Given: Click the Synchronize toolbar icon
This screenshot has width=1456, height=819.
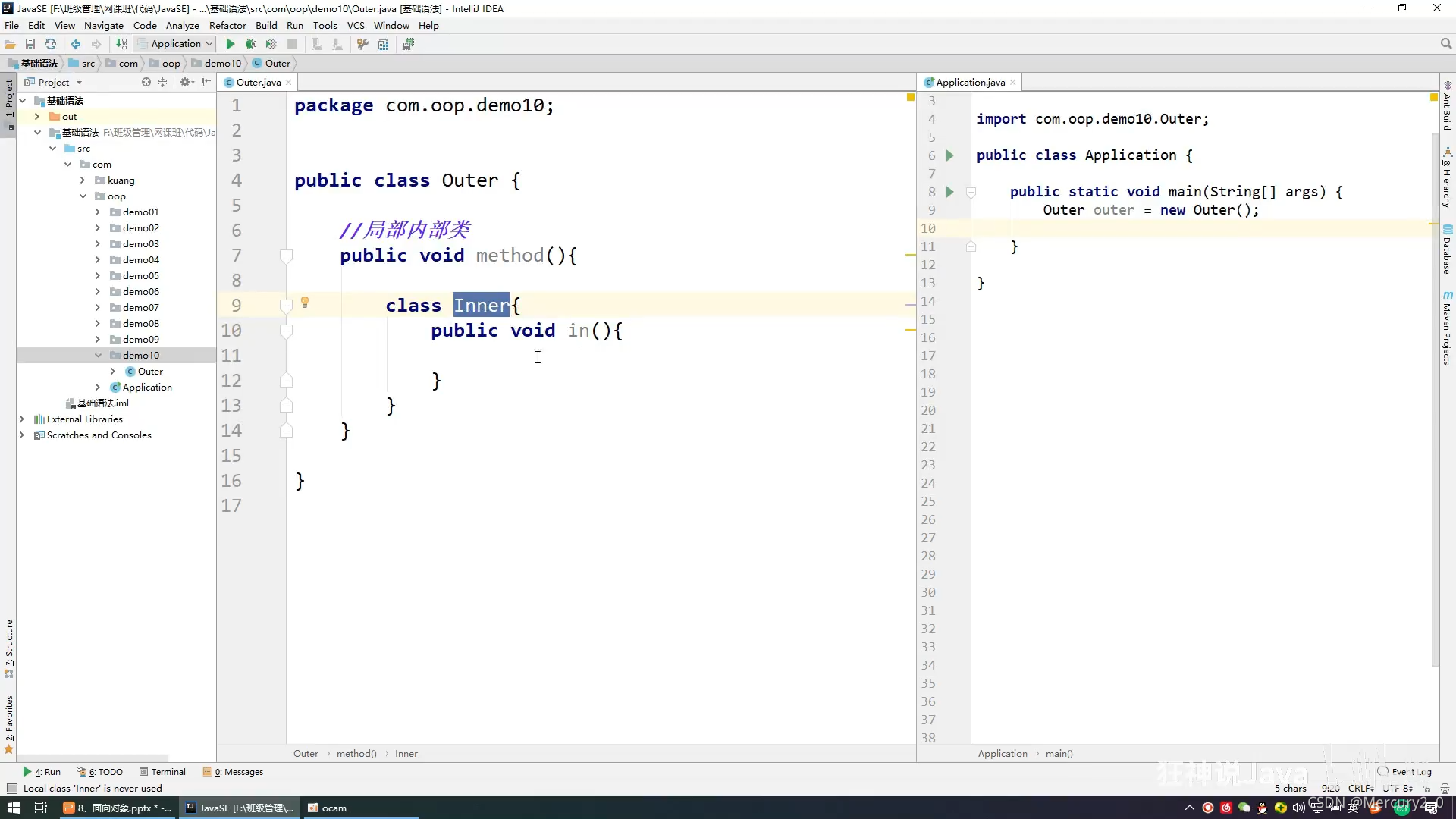Looking at the screenshot, I should point(51,44).
